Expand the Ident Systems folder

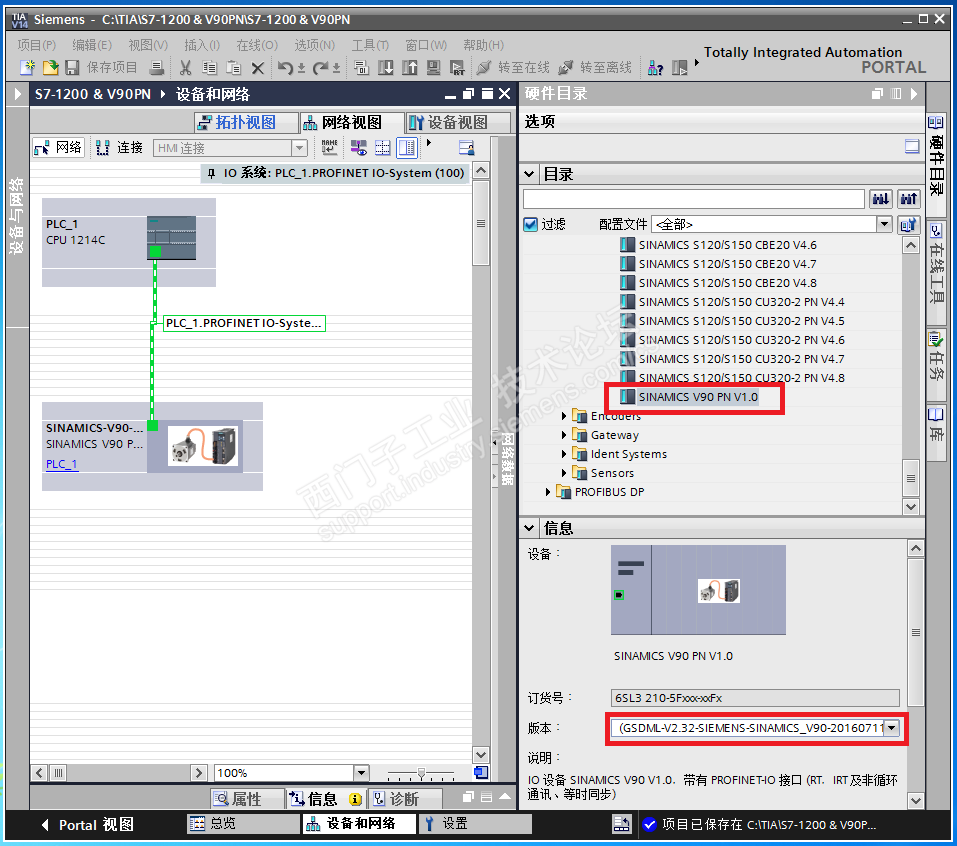pyautogui.click(x=564, y=454)
